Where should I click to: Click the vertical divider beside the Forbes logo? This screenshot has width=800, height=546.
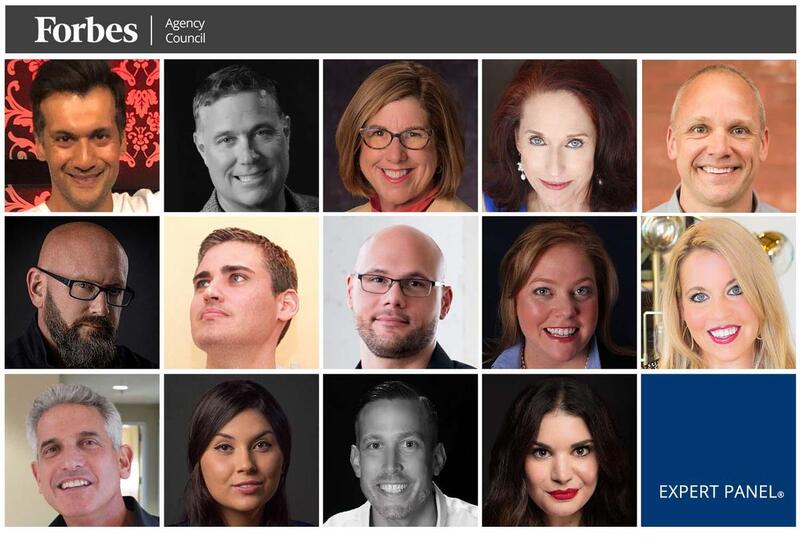tap(152, 31)
